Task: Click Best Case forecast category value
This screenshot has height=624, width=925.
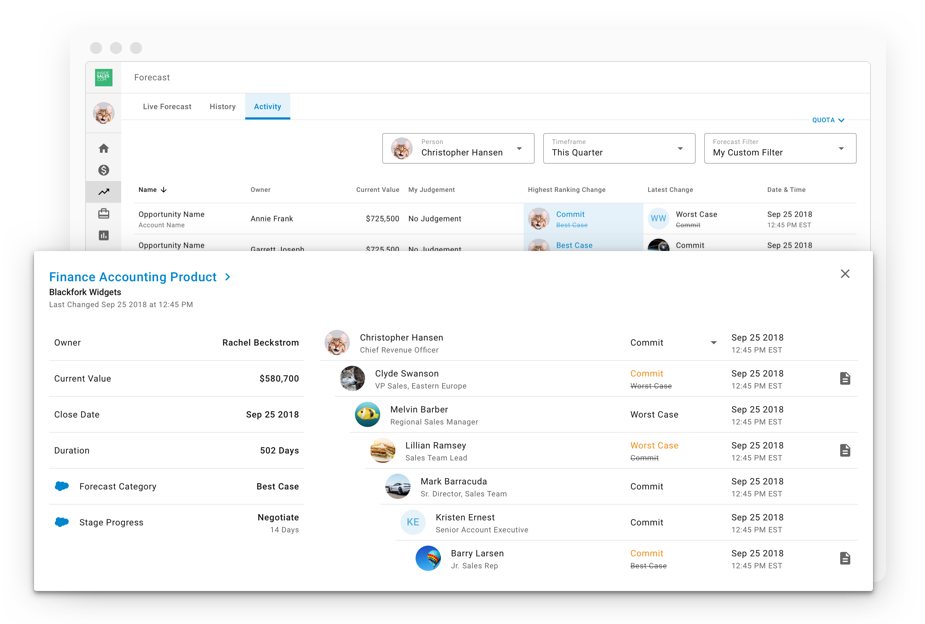Action: (x=277, y=487)
